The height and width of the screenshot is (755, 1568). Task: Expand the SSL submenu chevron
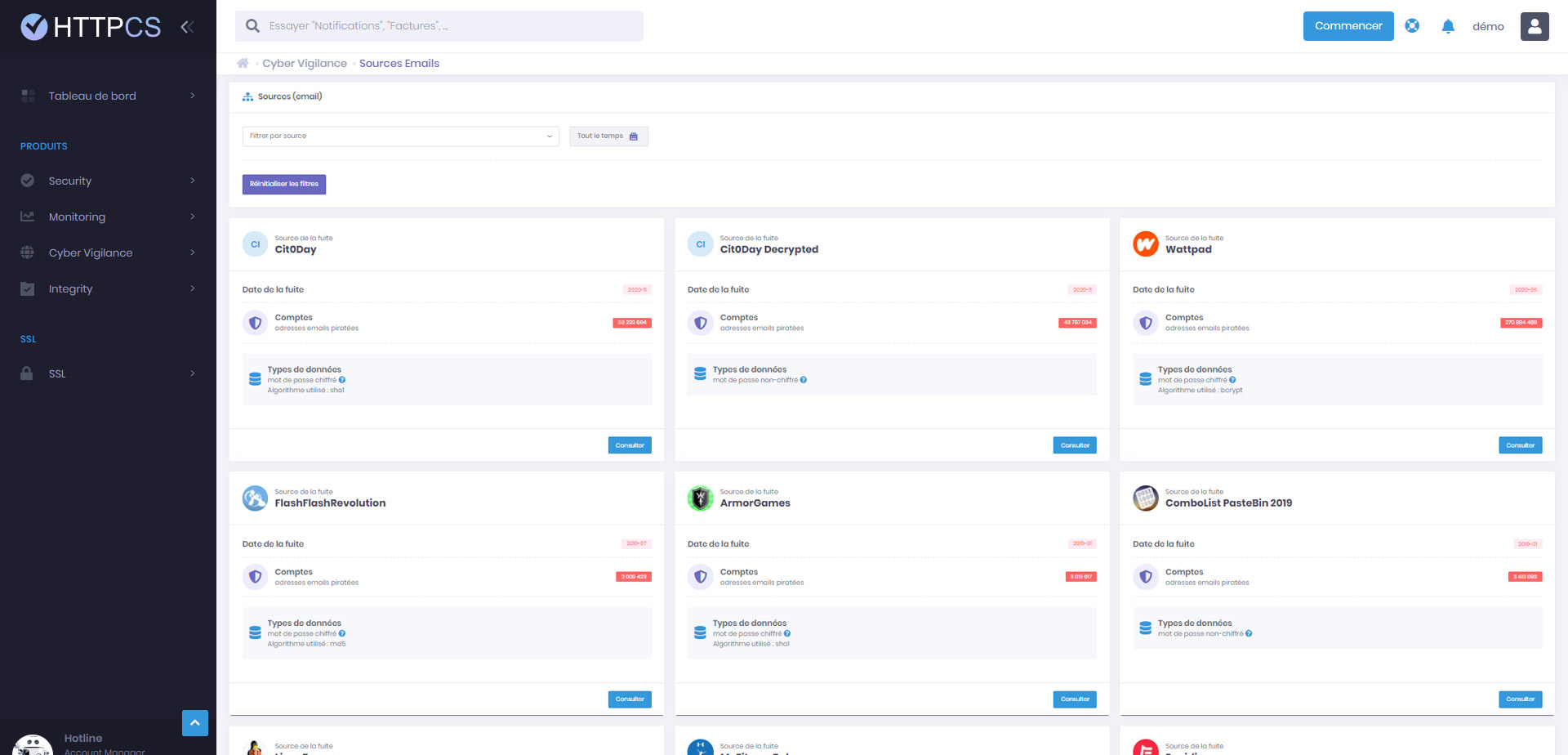(x=193, y=373)
